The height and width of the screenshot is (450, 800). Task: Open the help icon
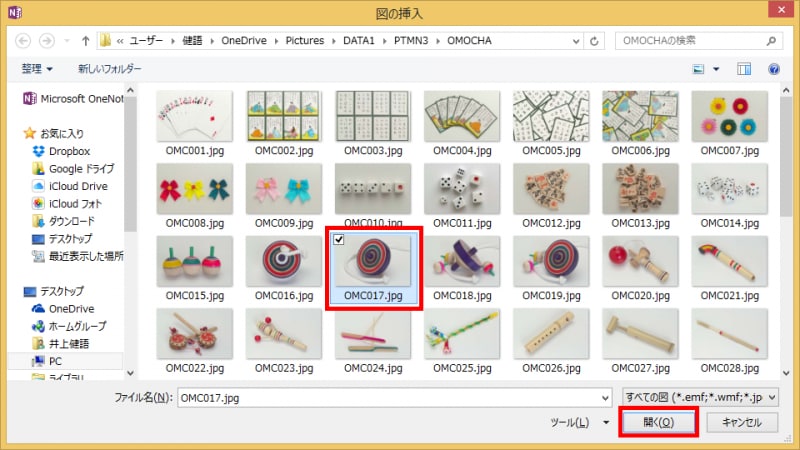tap(774, 69)
